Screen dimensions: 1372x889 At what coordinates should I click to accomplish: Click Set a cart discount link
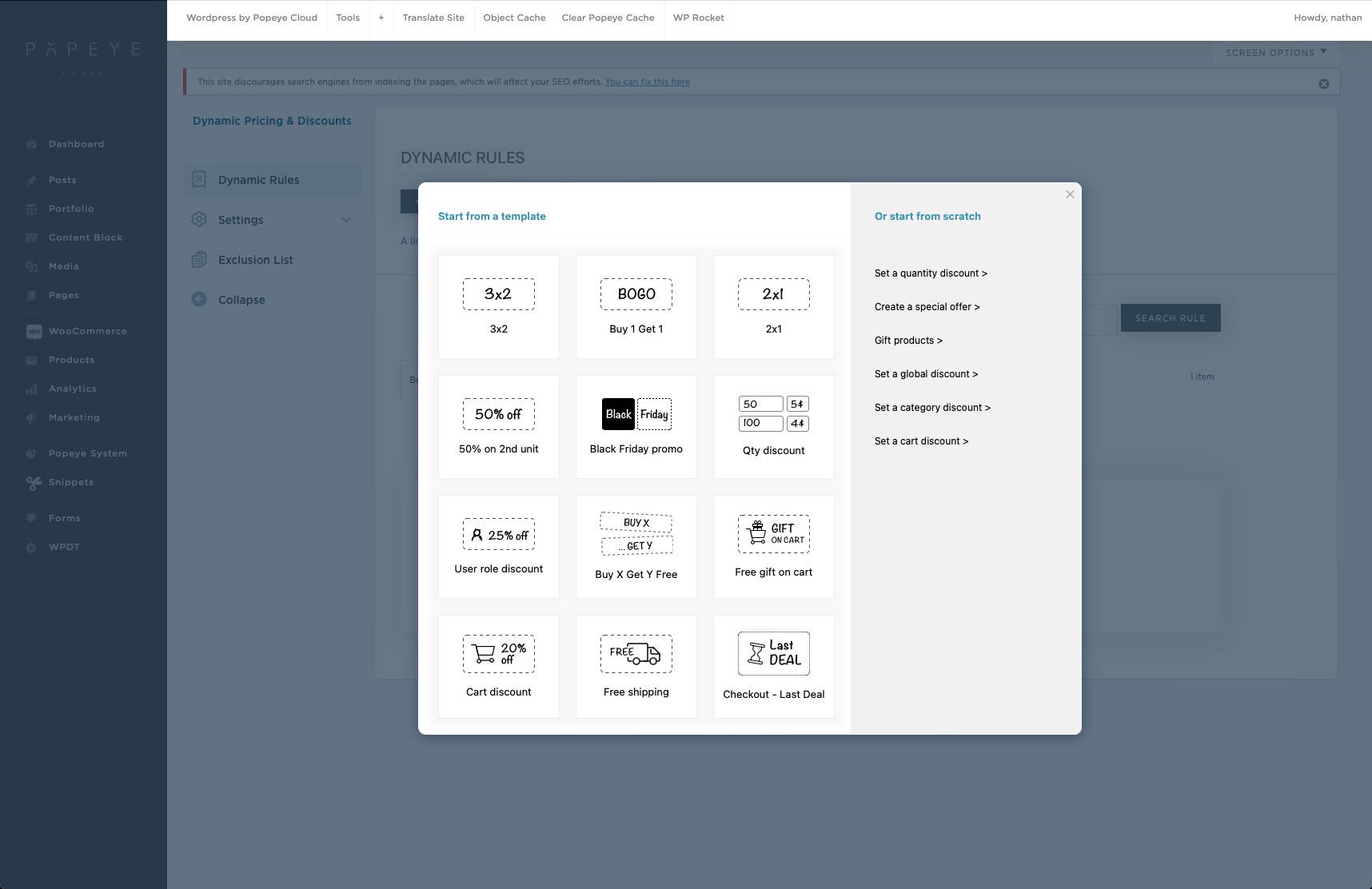pos(921,441)
